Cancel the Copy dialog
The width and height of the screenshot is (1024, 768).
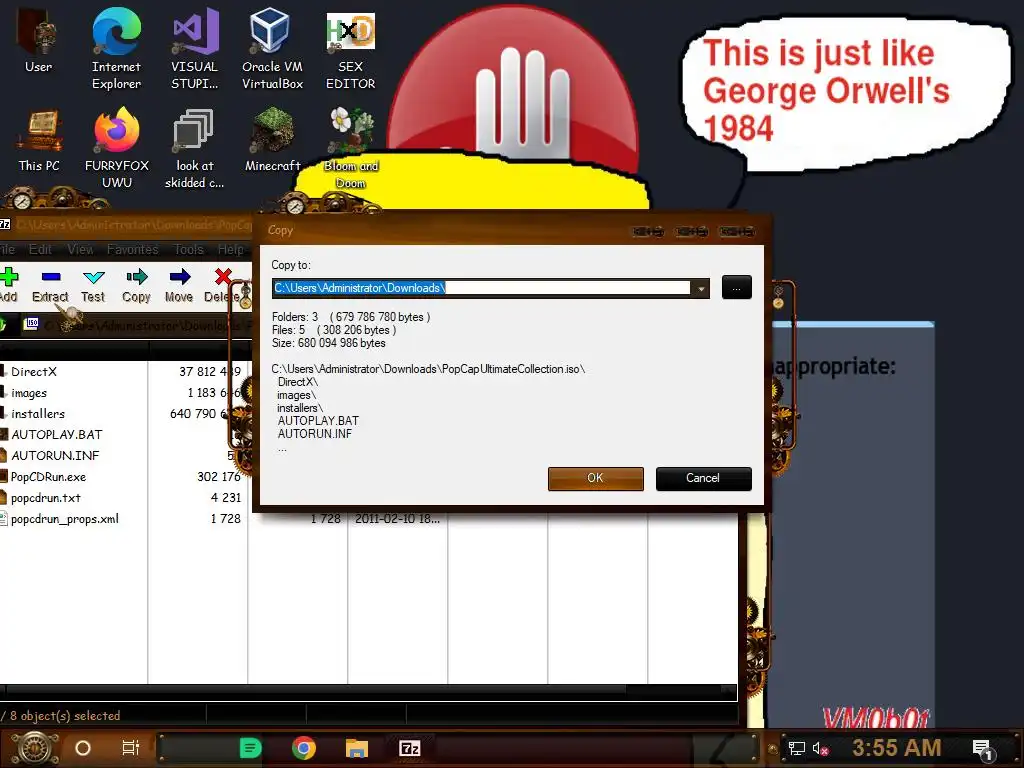tap(703, 478)
